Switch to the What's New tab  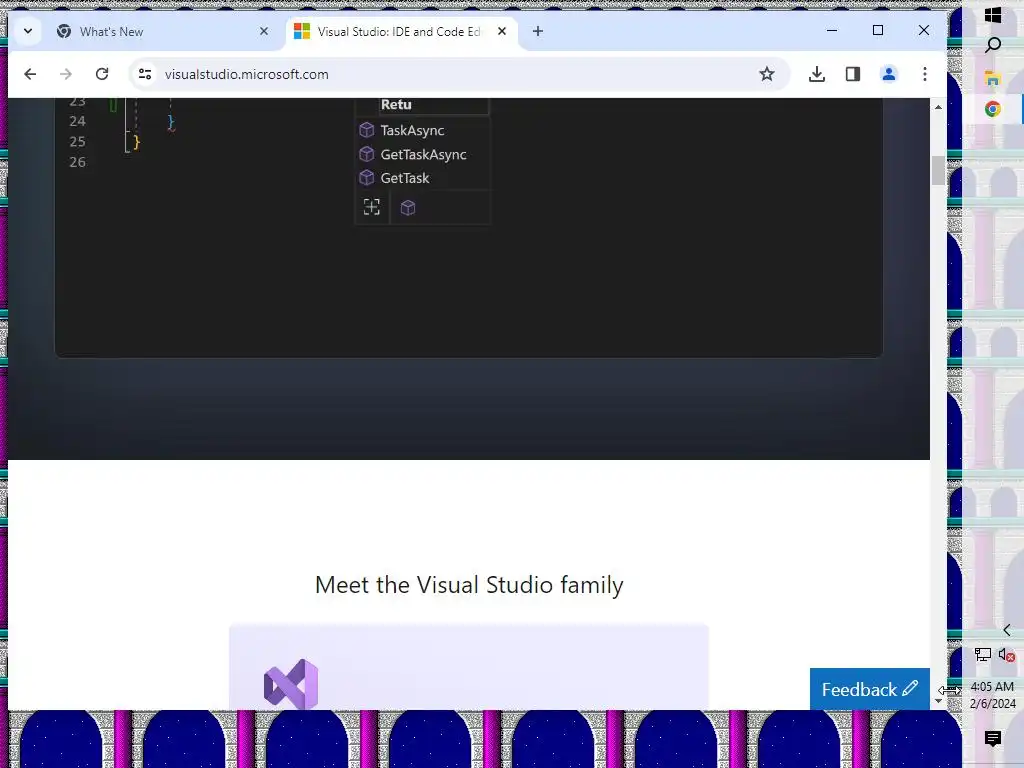pyautogui.click(x=163, y=31)
